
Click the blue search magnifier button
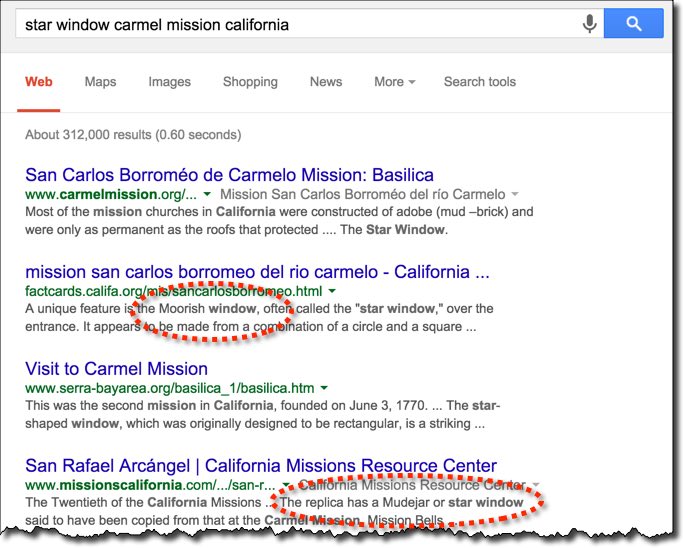click(633, 23)
